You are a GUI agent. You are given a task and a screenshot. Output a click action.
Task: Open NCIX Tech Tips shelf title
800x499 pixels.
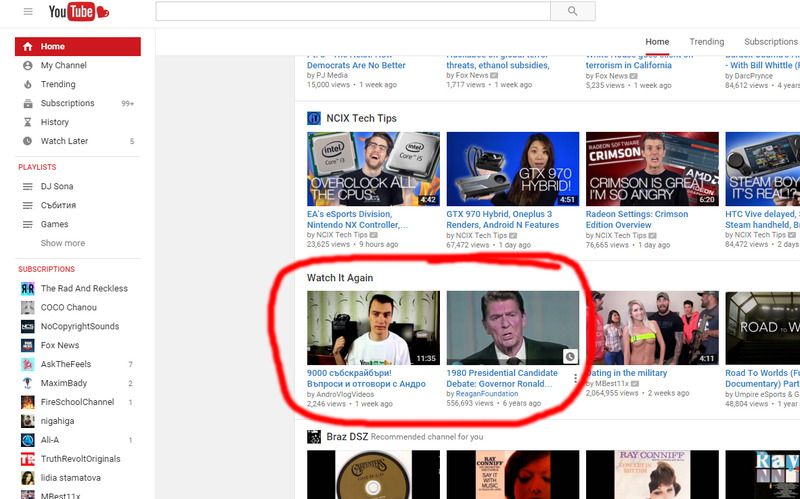pyautogui.click(x=361, y=118)
